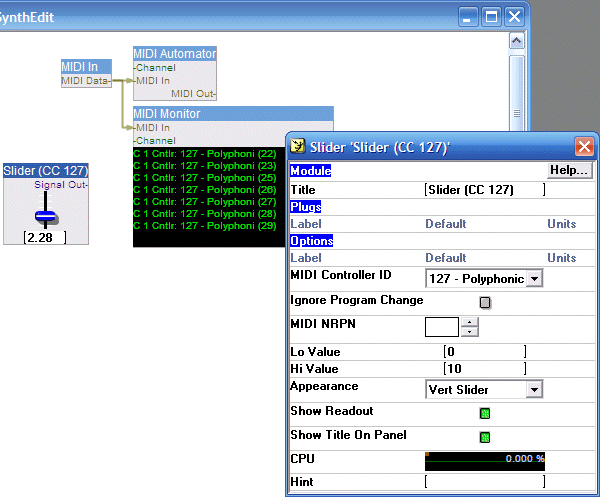Image resolution: width=600 pixels, height=497 pixels.
Task: Click monitor line 'Polyphoni (29)'
Action: coord(205,226)
